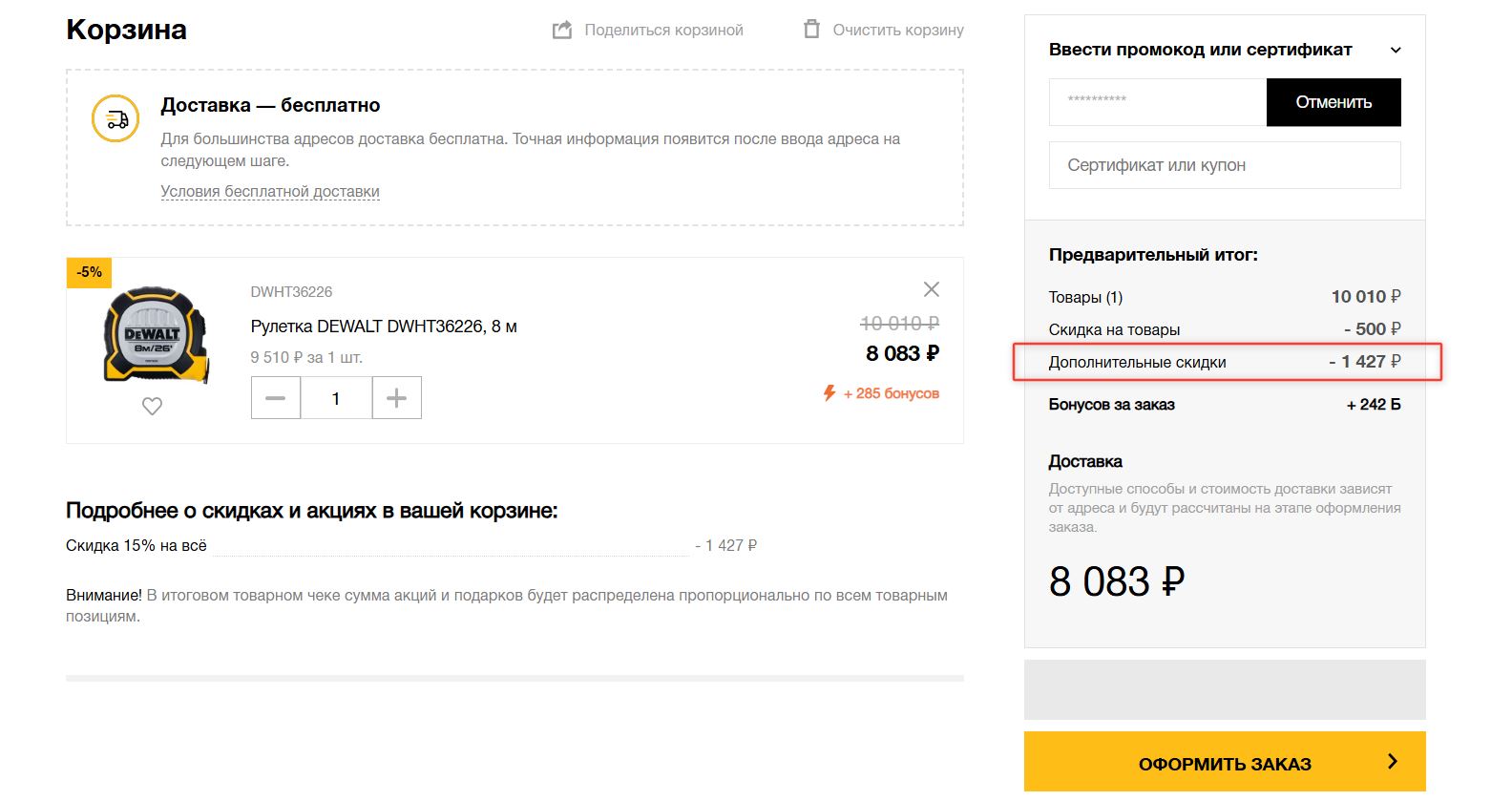Image resolution: width=1512 pixels, height=801 pixels.
Task: Click the bonus lightning bolt icon
Action: [x=829, y=393]
